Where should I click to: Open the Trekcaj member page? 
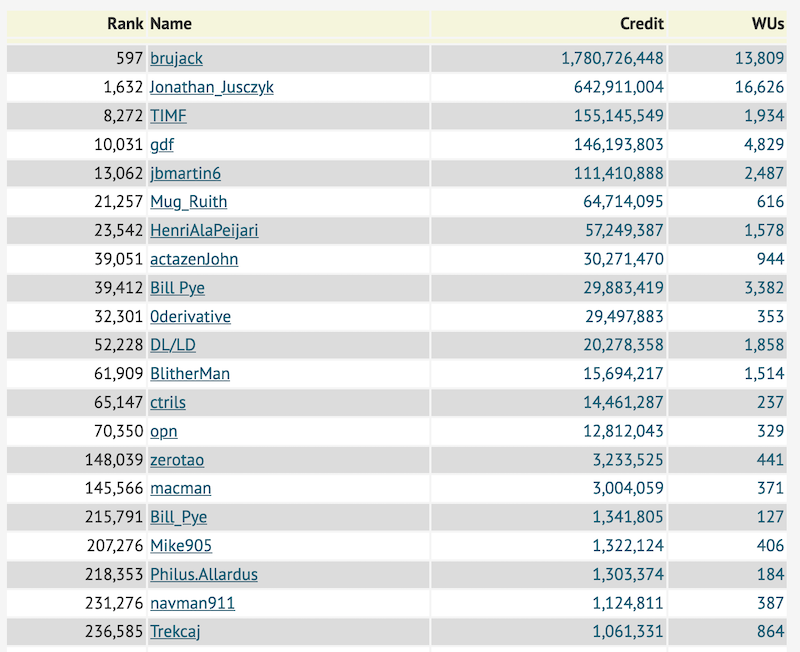coord(175,631)
